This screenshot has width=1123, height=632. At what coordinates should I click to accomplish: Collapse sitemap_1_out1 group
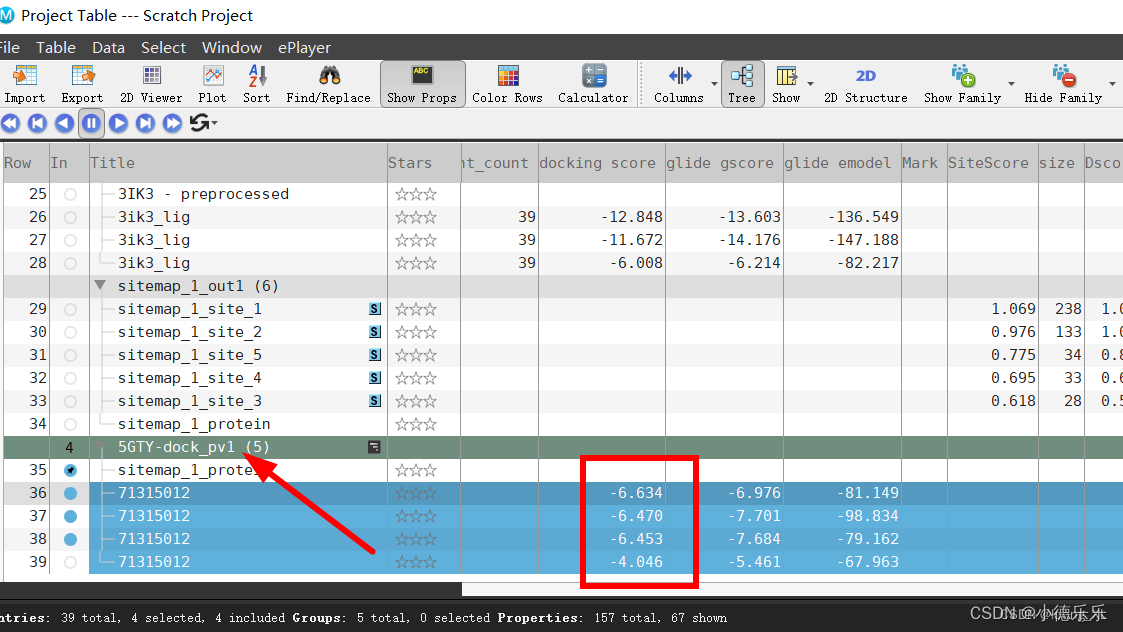(100, 285)
